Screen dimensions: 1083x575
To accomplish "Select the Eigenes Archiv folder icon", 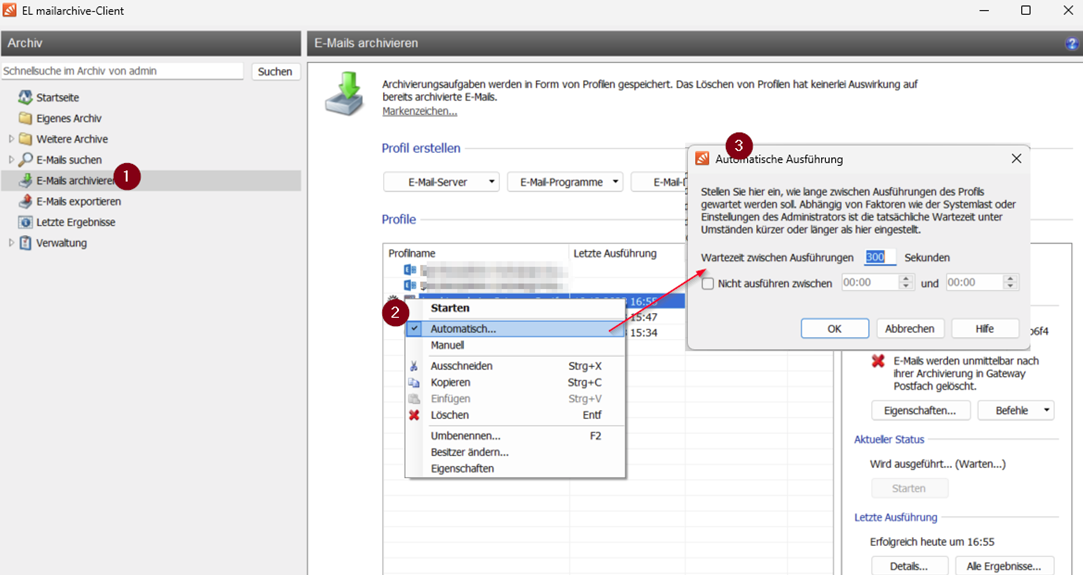I will [26, 118].
